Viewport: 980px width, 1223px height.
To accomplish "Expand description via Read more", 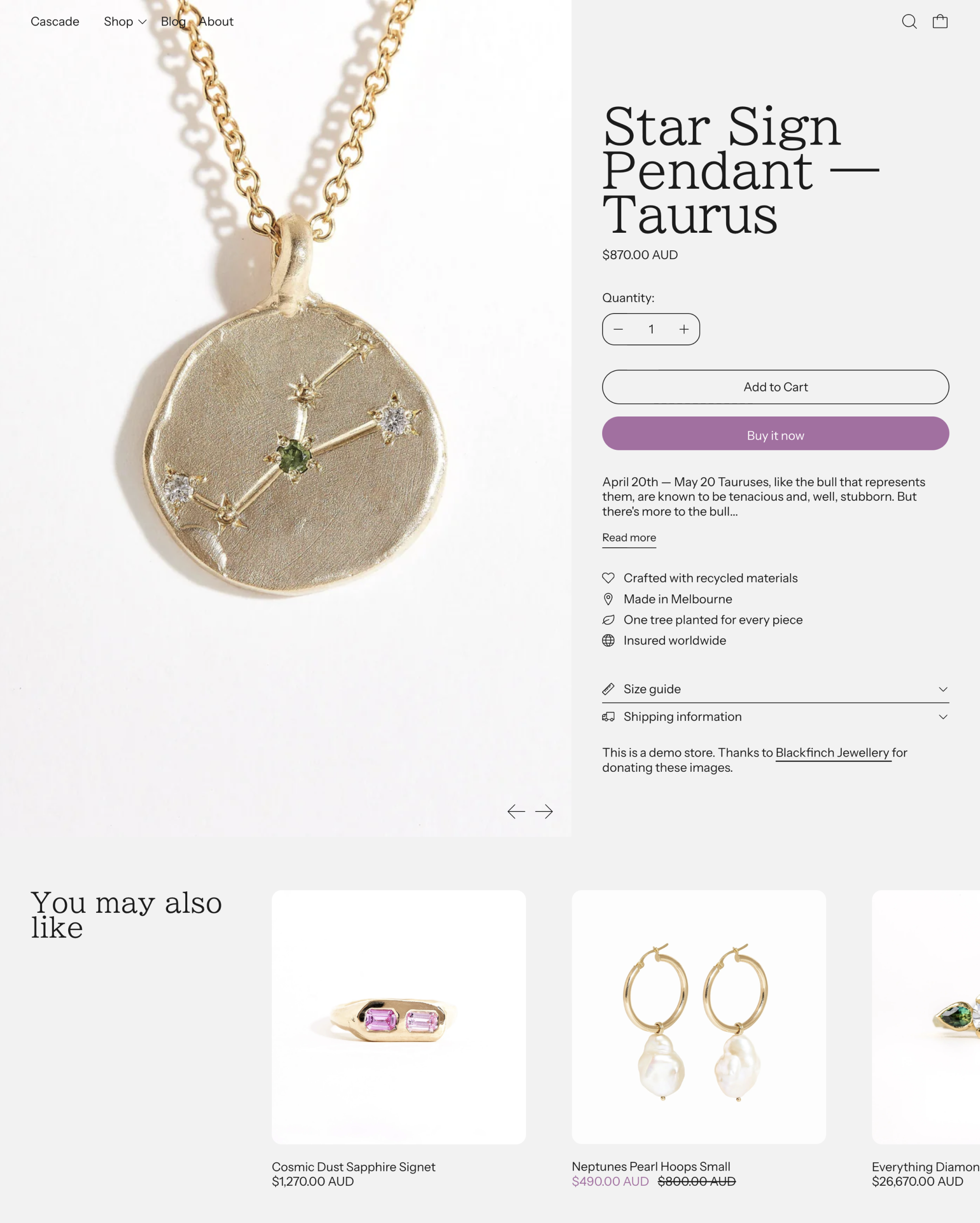I will (629, 538).
